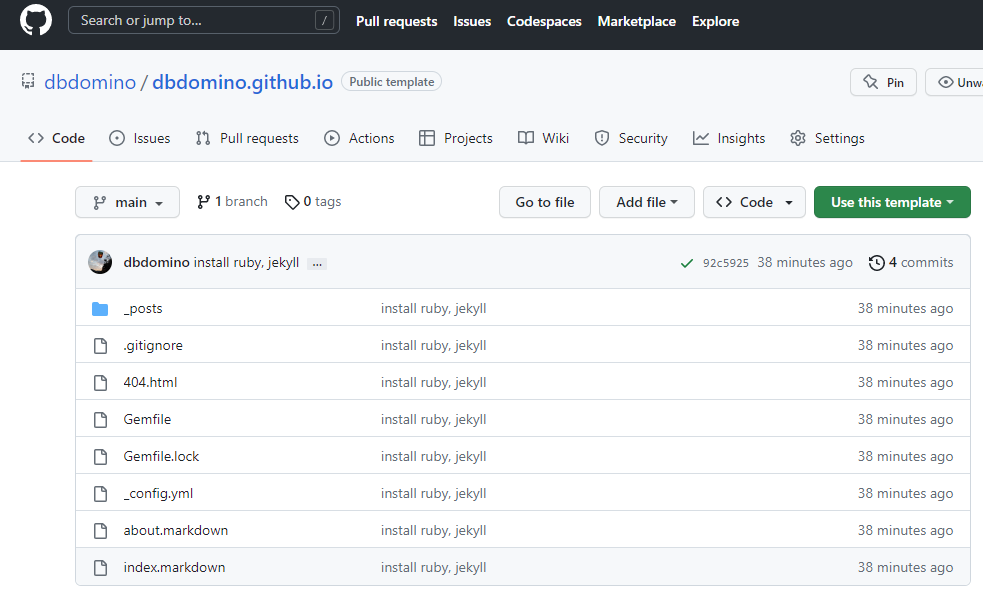Open the Projects tab
983x597 pixels.
tap(456, 138)
